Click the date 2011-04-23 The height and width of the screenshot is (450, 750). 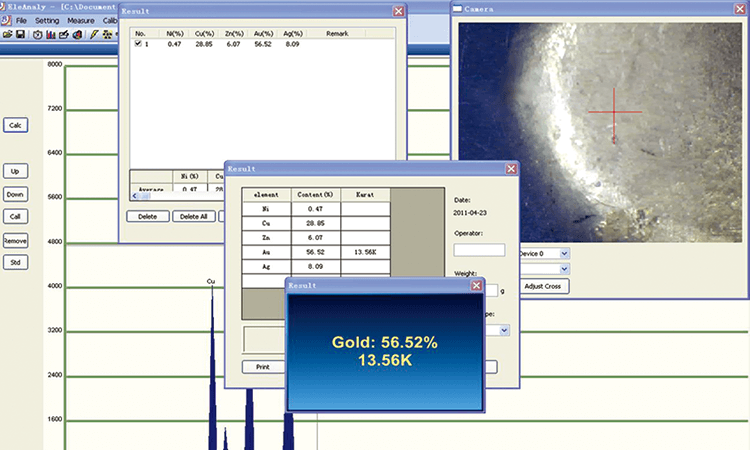[x=470, y=213]
